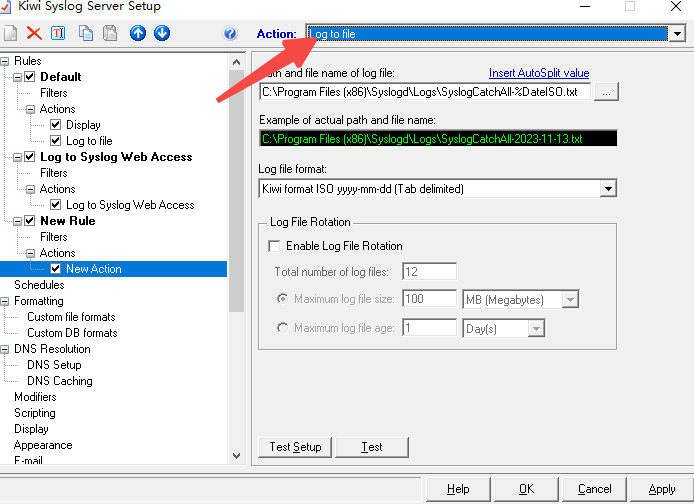Collapse the Default rule node
The height and width of the screenshot is (504, 694).
coord(17,77)
